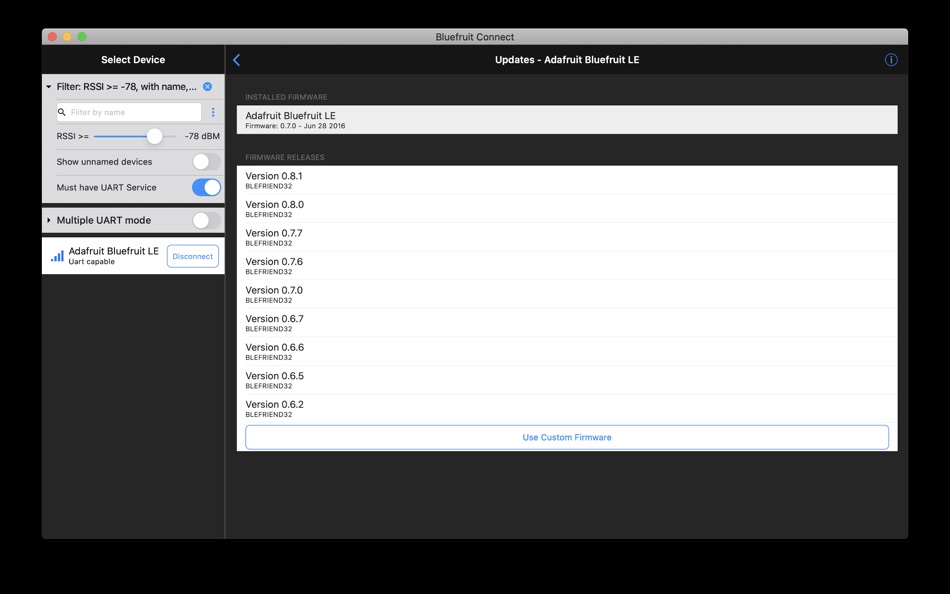This screenshot has height=594, width=950.
Task: Click the Multiple UART mode label
Action: click(104, 220)
